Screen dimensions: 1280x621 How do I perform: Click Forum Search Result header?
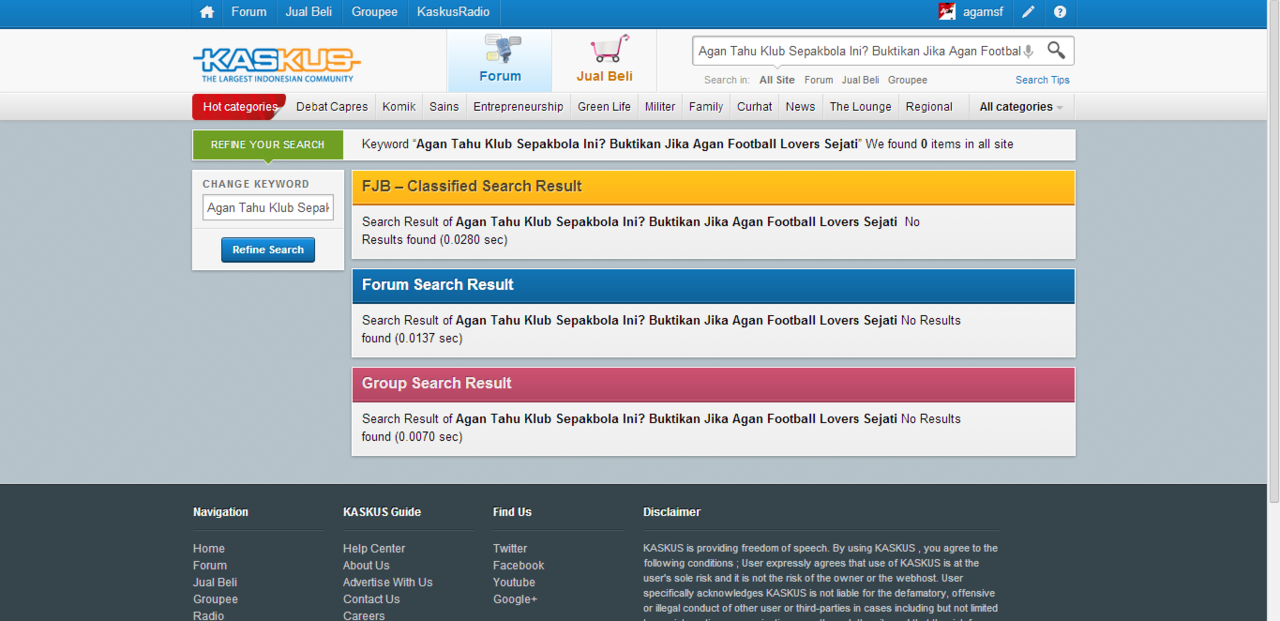point(713,285)
